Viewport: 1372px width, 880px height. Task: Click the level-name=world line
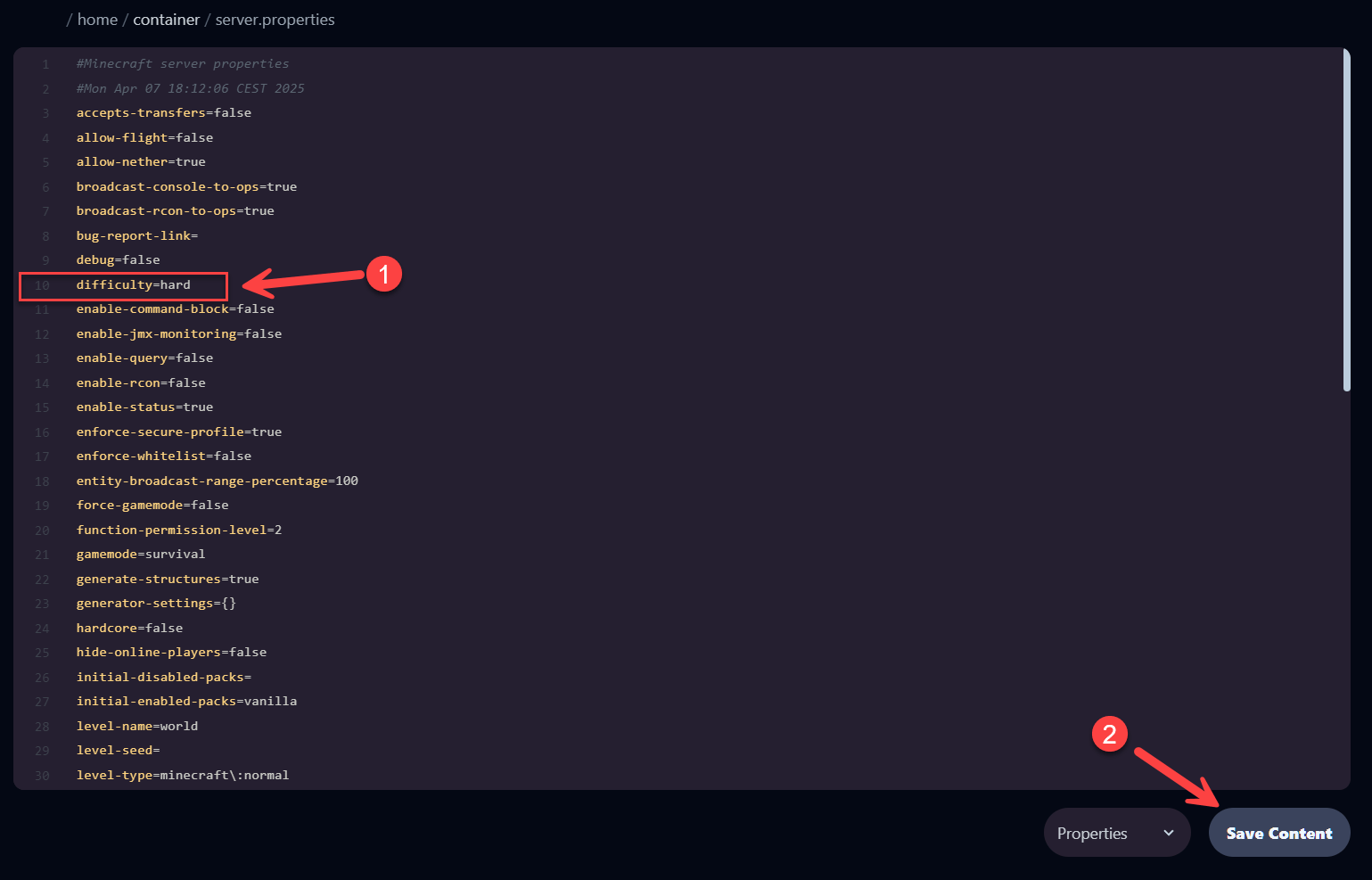click(137, 726)
